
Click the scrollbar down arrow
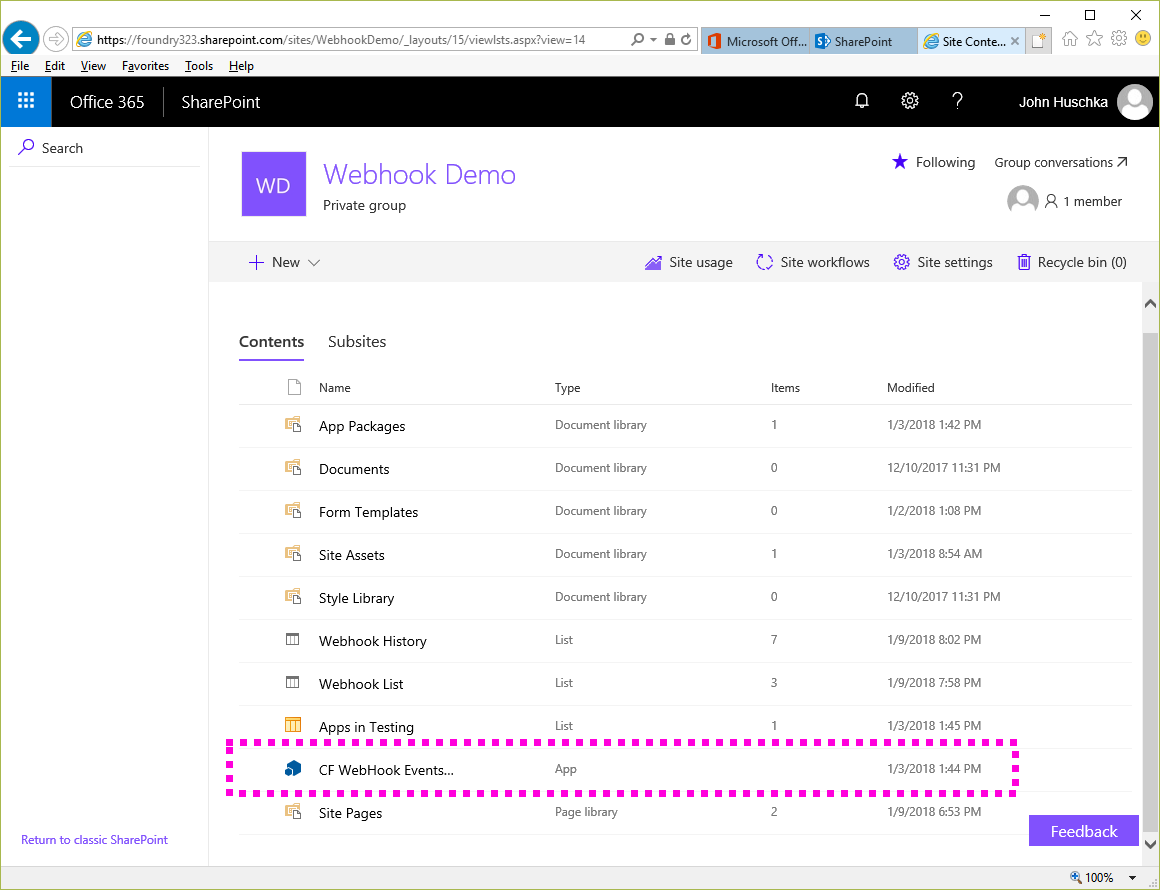1150,843
